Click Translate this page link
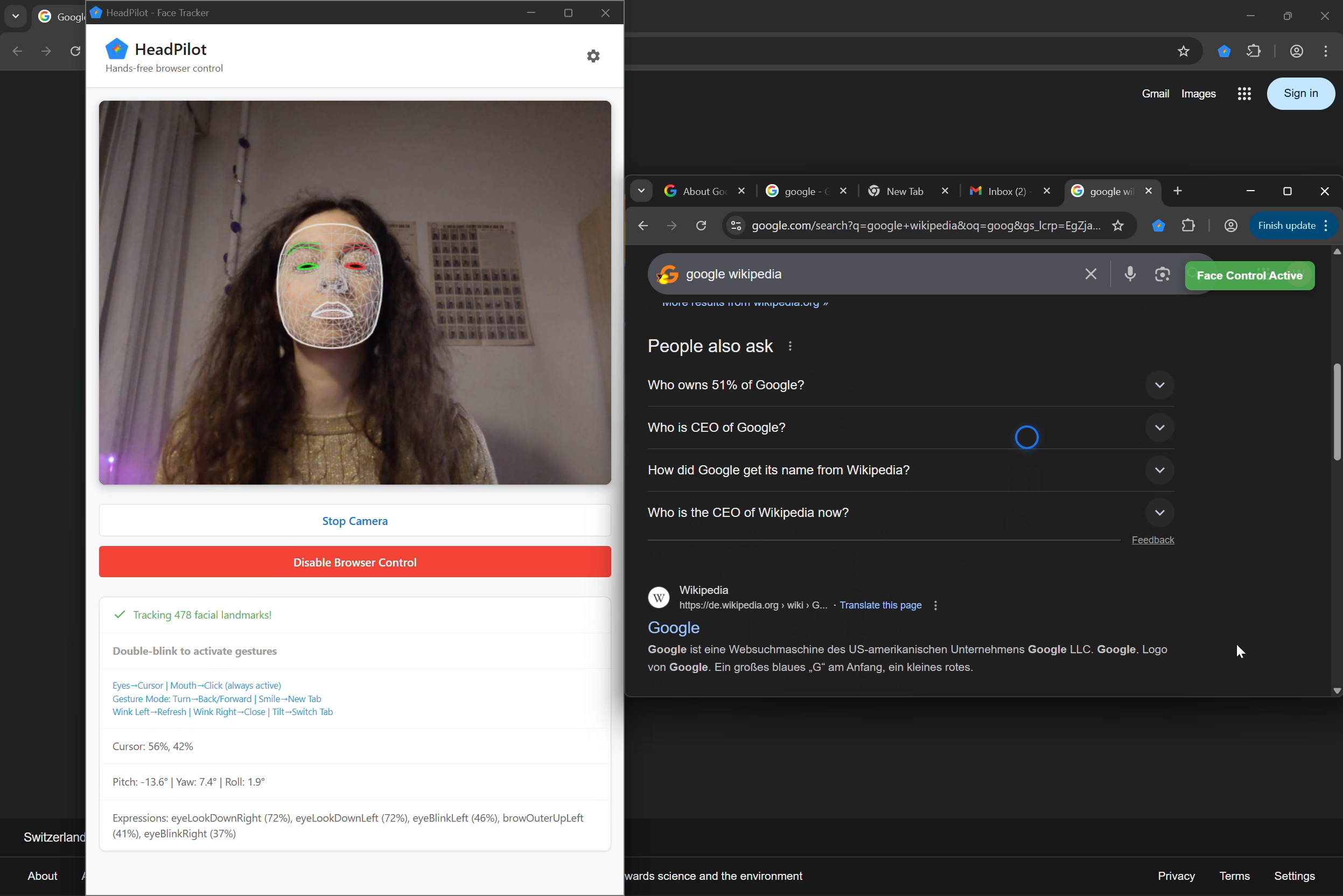Screen dimensions: 1343x896 [880, 605]
